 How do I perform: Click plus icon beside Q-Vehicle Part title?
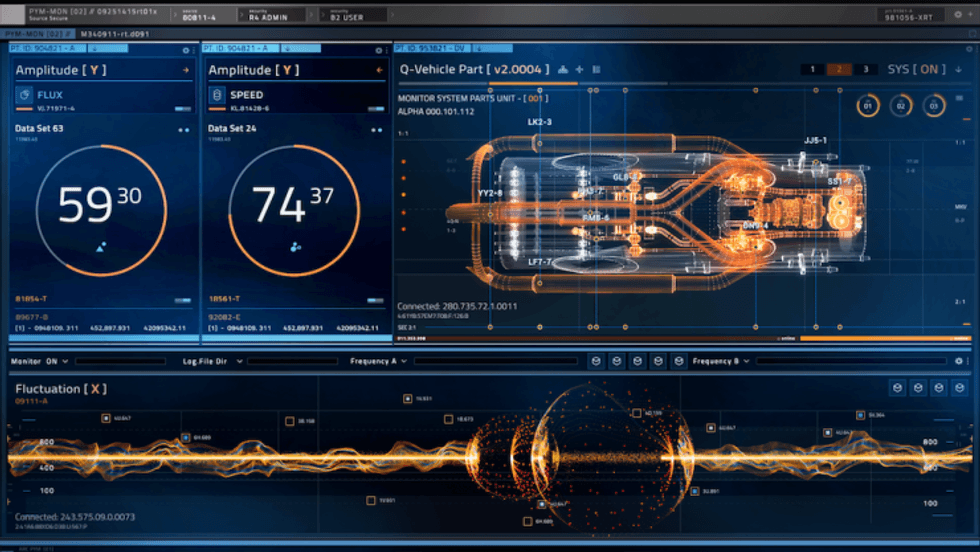click(x=579, y=69)
